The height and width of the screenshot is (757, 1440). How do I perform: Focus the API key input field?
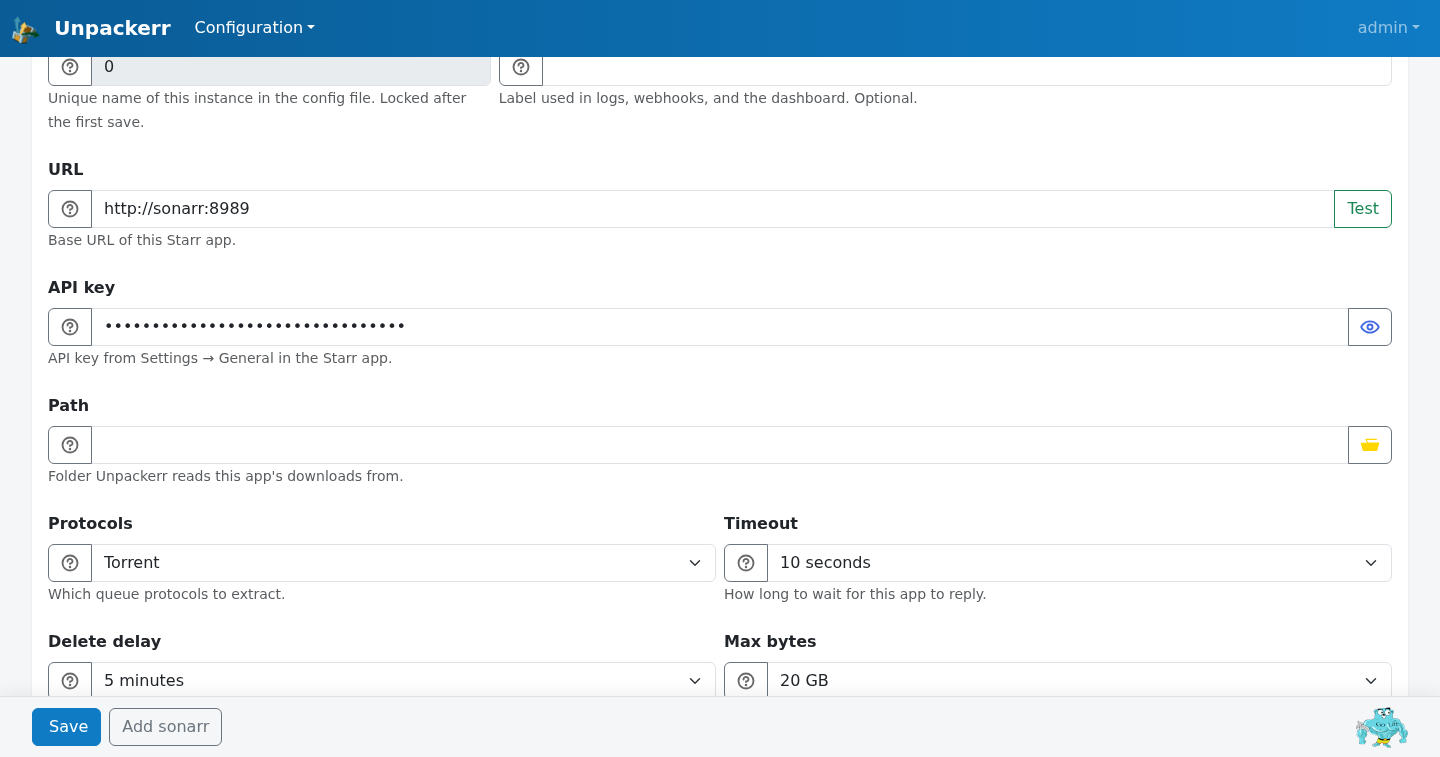coord(720,327)
